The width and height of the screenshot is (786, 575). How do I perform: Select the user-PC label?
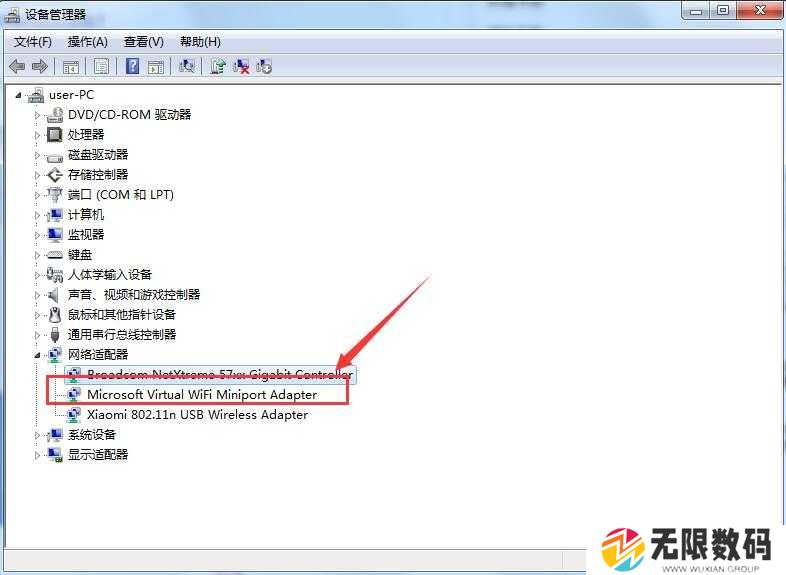point(71,95)
